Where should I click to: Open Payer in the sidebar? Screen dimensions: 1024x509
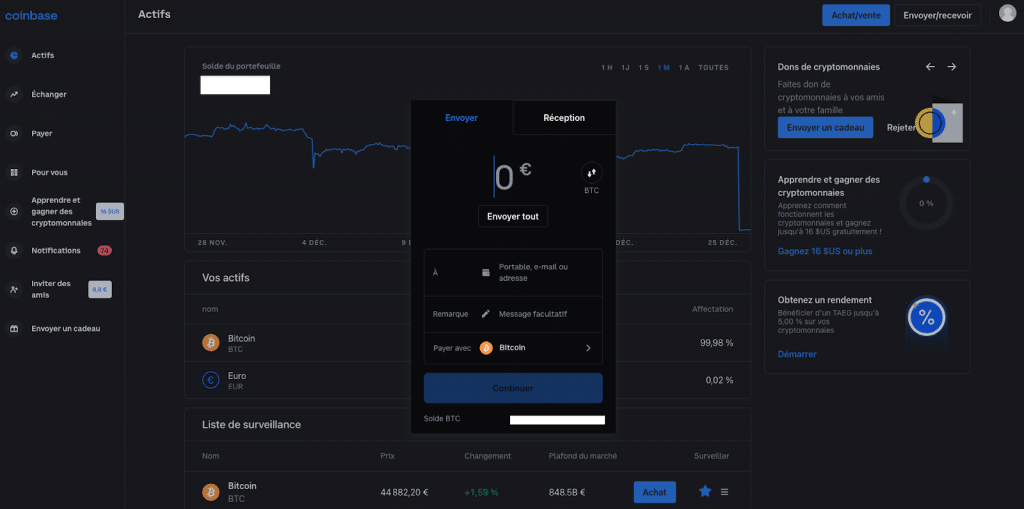(x=42, y=133)
